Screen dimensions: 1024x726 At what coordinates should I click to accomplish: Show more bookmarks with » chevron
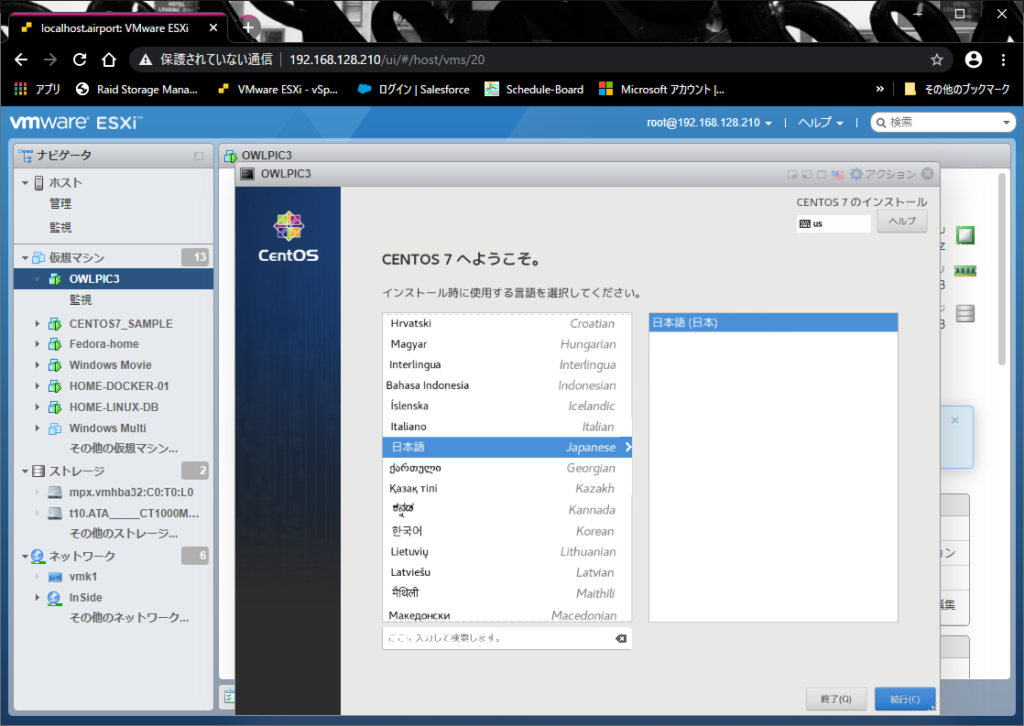click(x=880, y=89)
